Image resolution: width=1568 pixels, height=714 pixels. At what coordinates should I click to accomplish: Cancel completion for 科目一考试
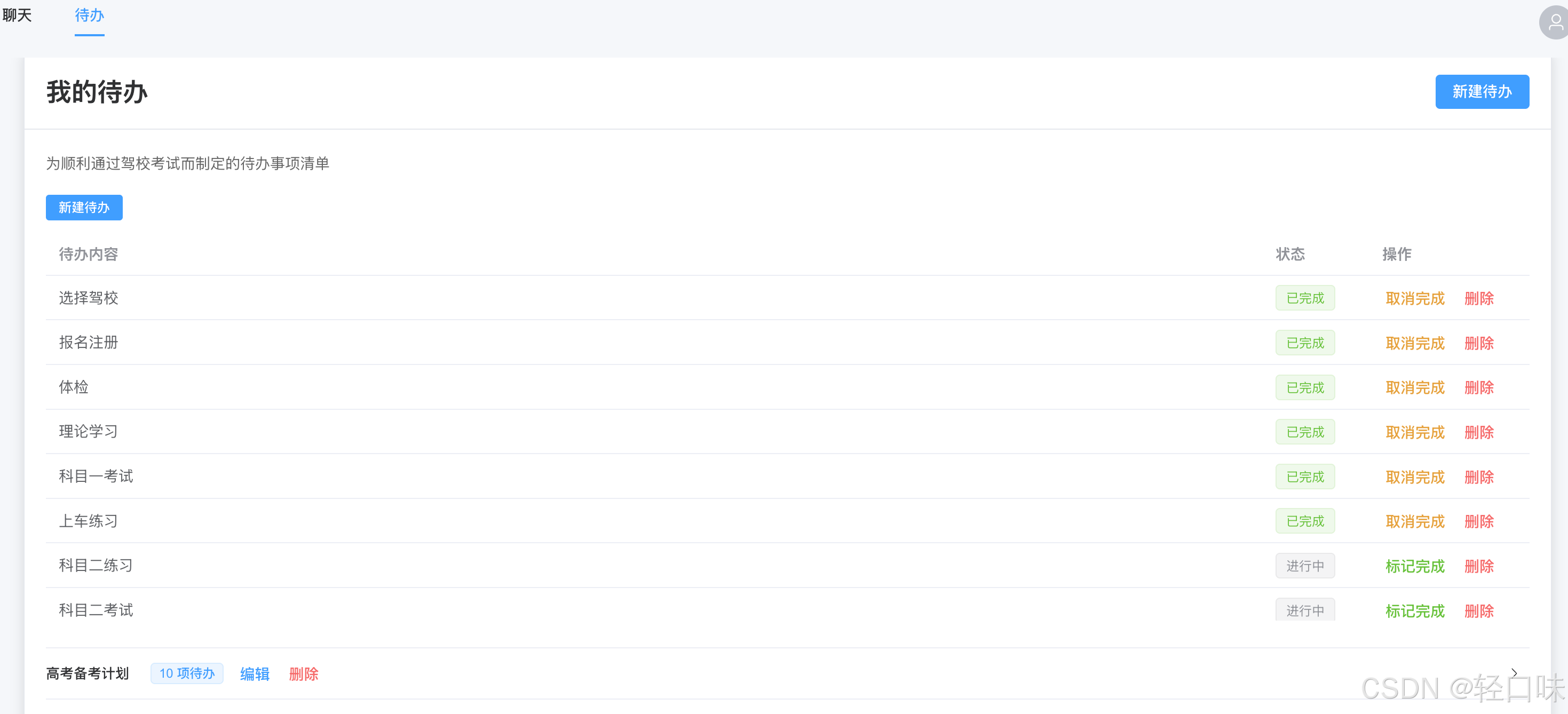click(1415, 477)
